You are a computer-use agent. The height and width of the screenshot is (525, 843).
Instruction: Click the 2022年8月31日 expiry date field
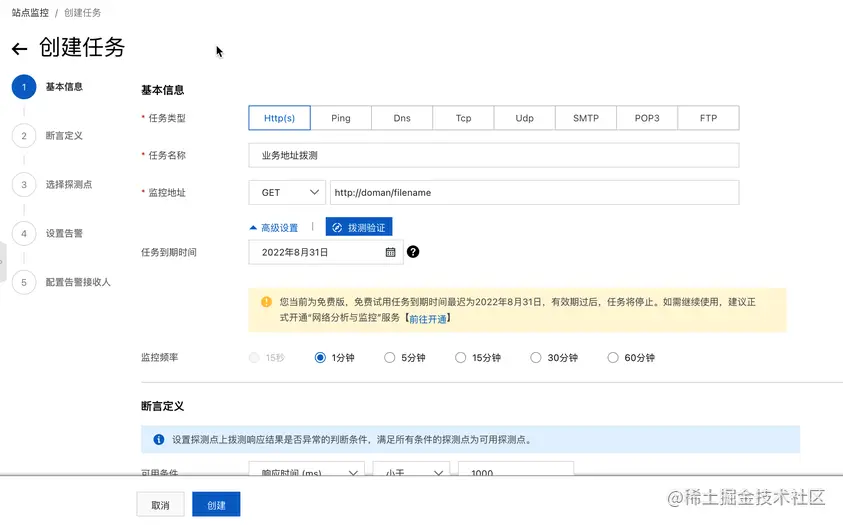pyautogui.click(x=326, y=252)
